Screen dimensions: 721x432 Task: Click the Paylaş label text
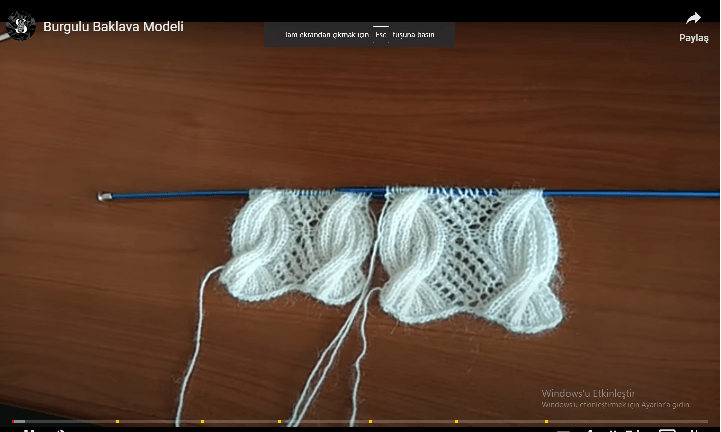[693, 38]
